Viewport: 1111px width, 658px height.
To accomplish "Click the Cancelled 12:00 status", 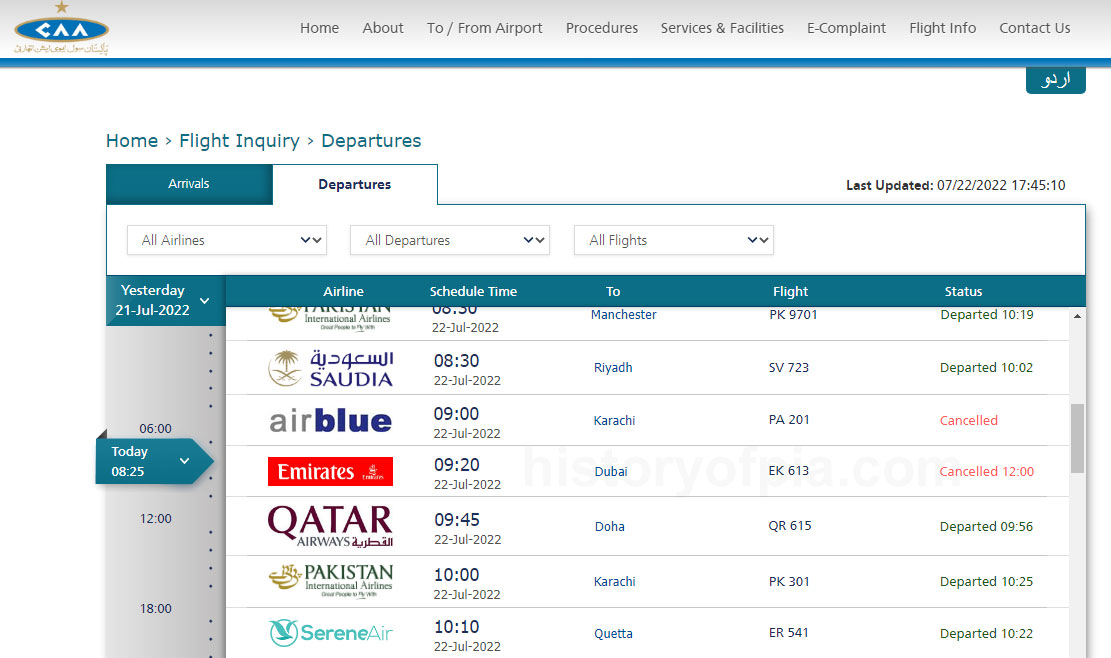I will click(987, 472).
